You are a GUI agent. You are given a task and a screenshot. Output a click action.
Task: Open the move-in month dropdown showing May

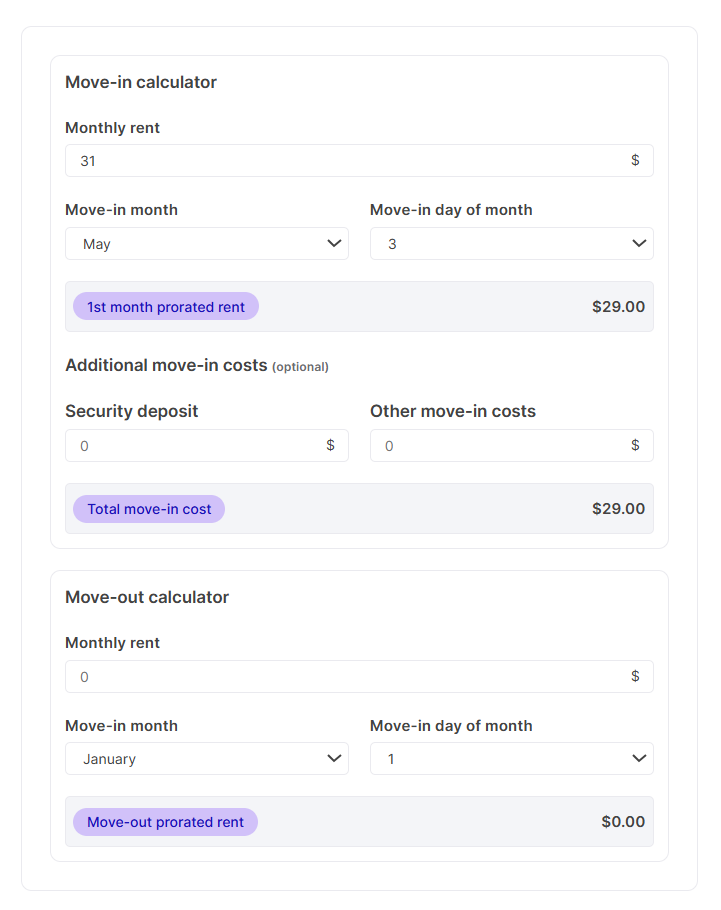click(x=207, y=244)
